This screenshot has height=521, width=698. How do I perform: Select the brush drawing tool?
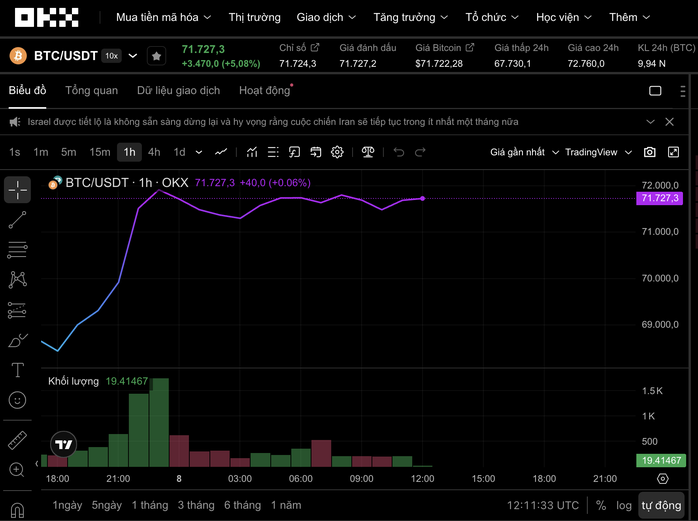(x=17, y=340)
